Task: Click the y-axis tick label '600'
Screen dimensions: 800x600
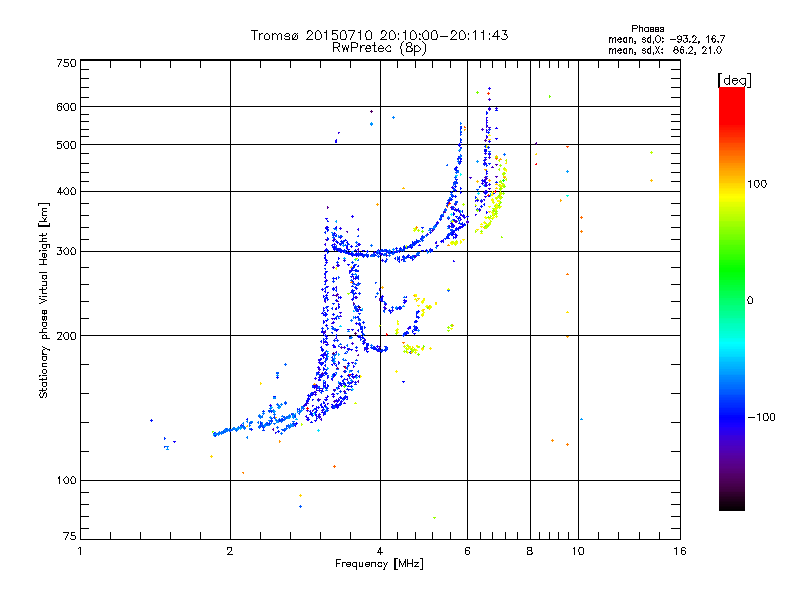Action: click(66, 107)
